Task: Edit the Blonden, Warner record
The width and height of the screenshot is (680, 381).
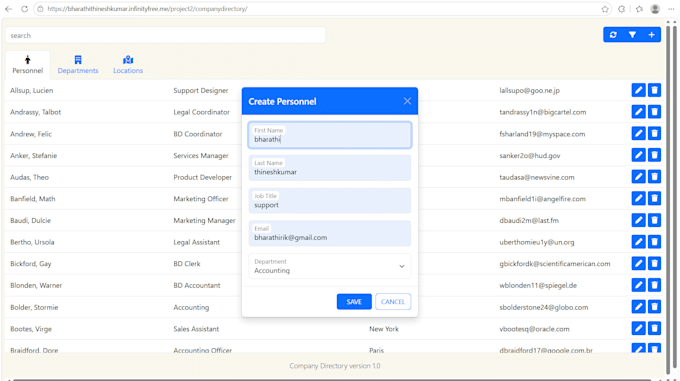Action: [x=638, y=285]
